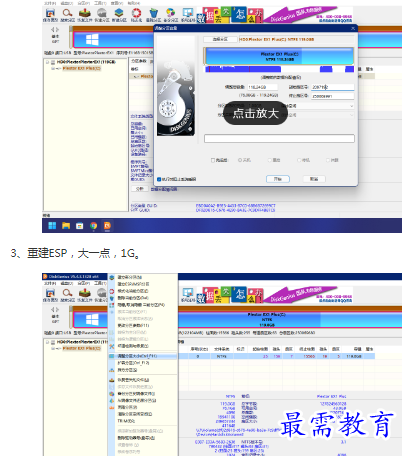Click disk navigation arrows in upper screenshot
Screen dimensions: 402x456
(55, 29)
